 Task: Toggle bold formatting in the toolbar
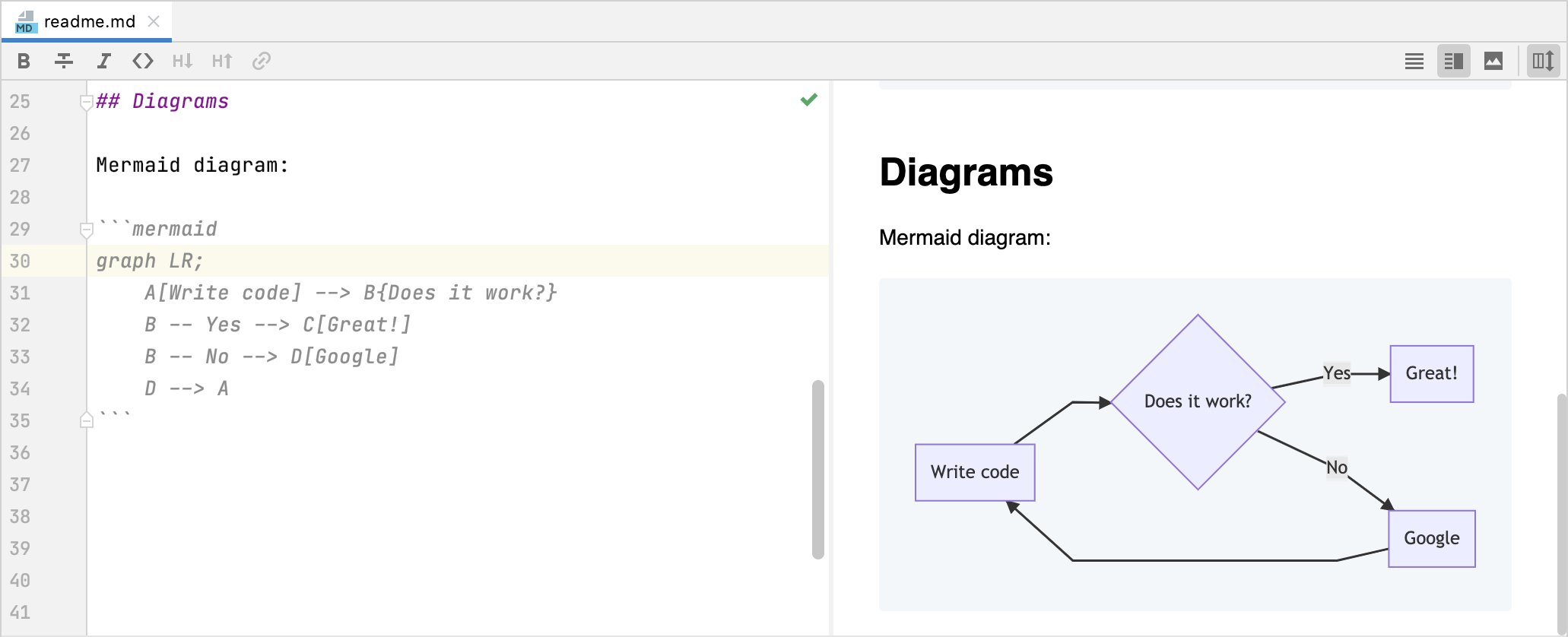point(24,61)
